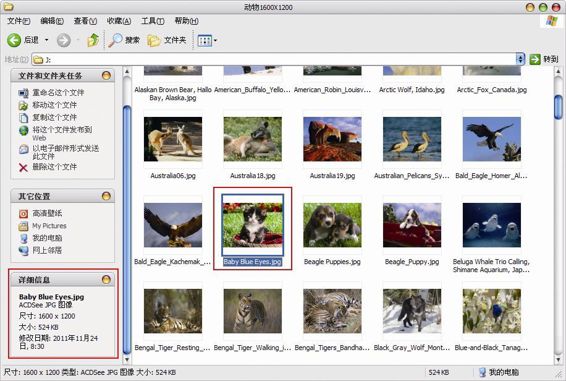This screenshot has width=566, height=381.
Task: Collapse the Other Places panel
Action: pyautogui.click(x=106, y=196)
